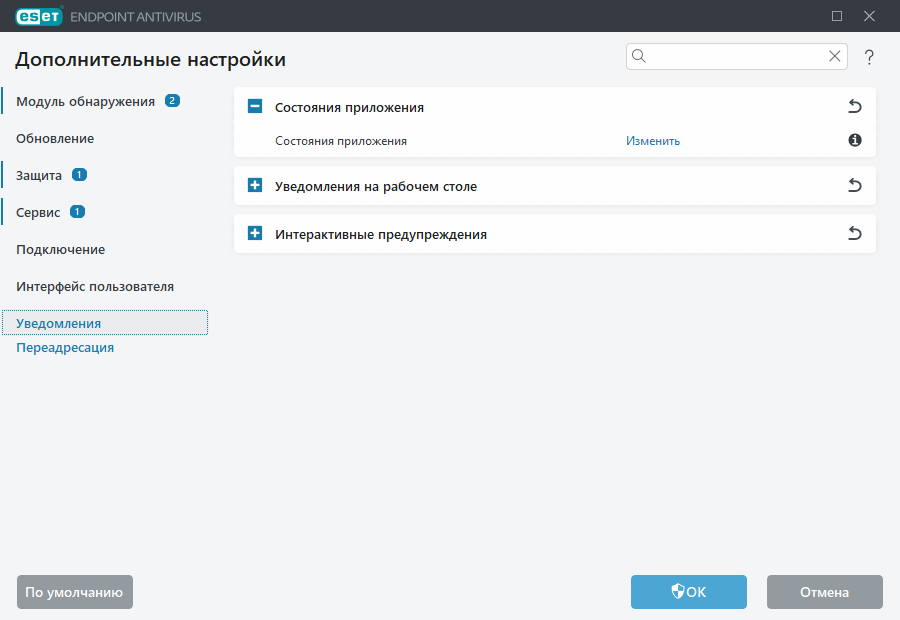This screenshot has height=620, width=900.
Task: Open the Модуль обнаружения settings section
Action: pyautogui.click(x=84, y=101)
